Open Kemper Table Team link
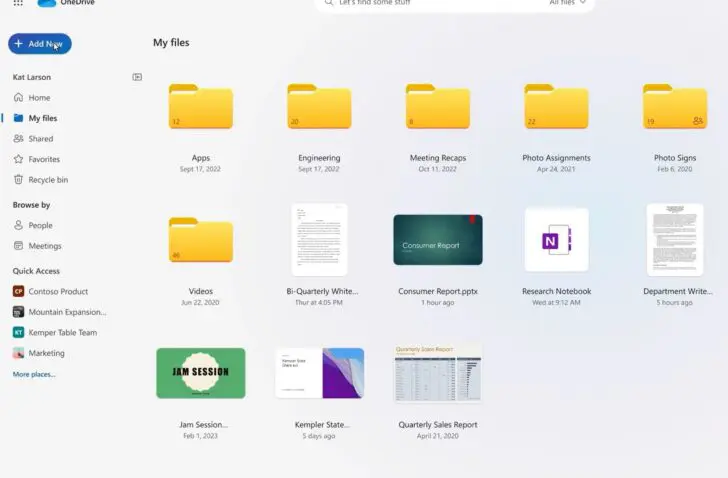This screenshot has height=478, width=728. [63, 332]
